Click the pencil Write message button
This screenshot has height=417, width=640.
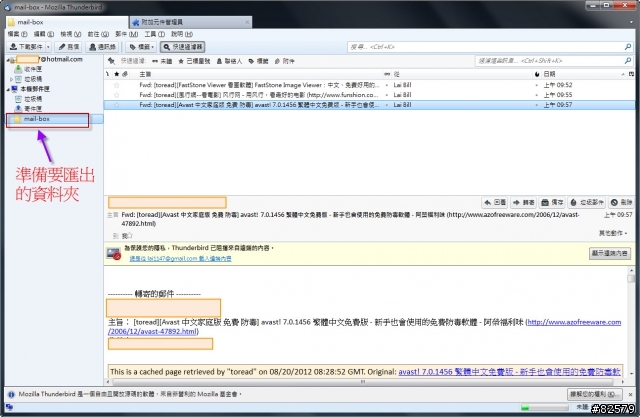(69, 47)
